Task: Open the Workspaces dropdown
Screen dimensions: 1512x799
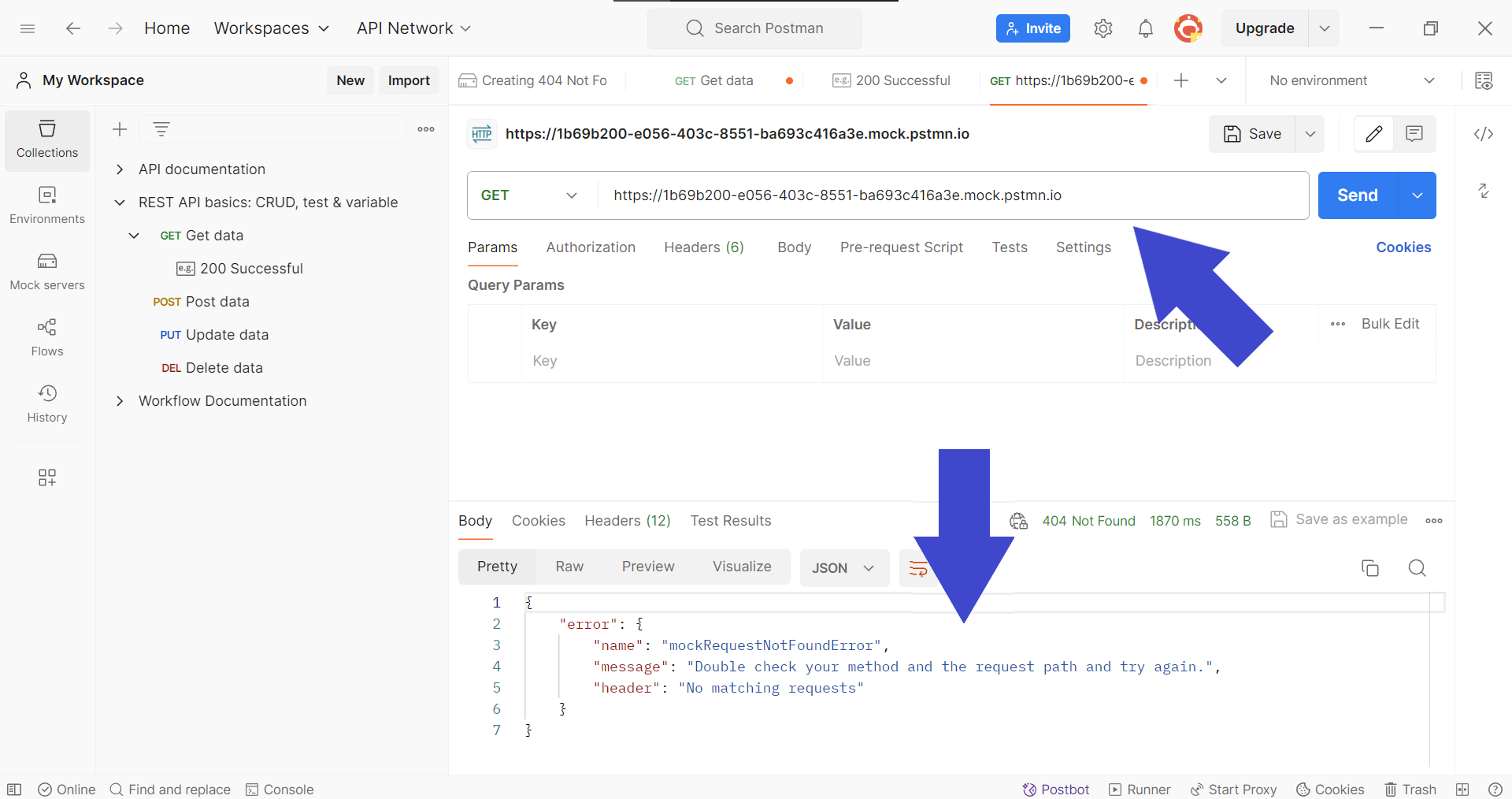Action: pyautogui.click(x=272, y=28)
